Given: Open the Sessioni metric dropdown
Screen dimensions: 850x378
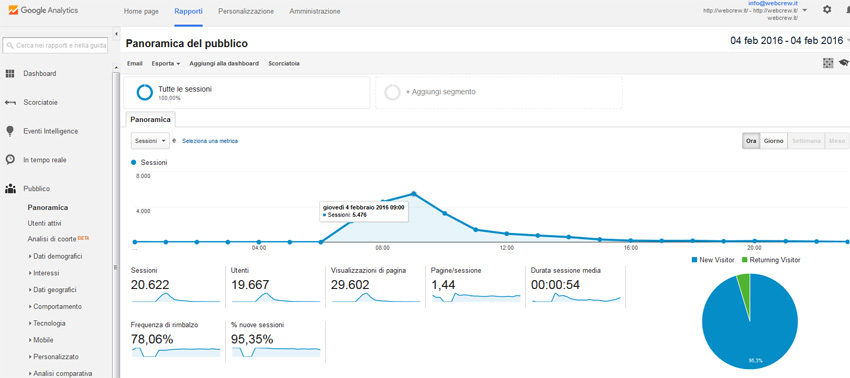Looking at the screenshot, I should point(150,141).
